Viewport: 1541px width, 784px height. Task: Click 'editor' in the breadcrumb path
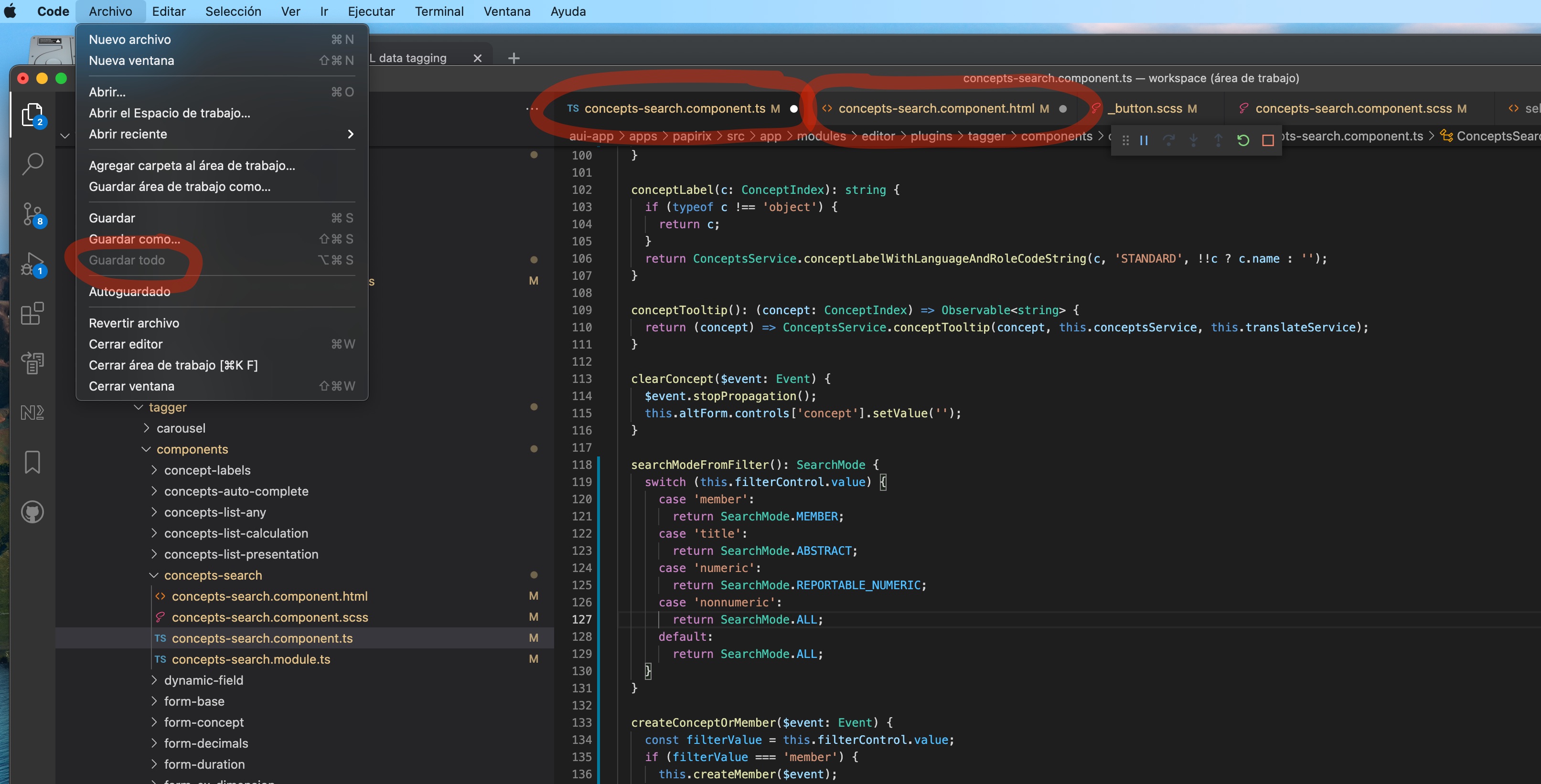(x=879, y=136)
